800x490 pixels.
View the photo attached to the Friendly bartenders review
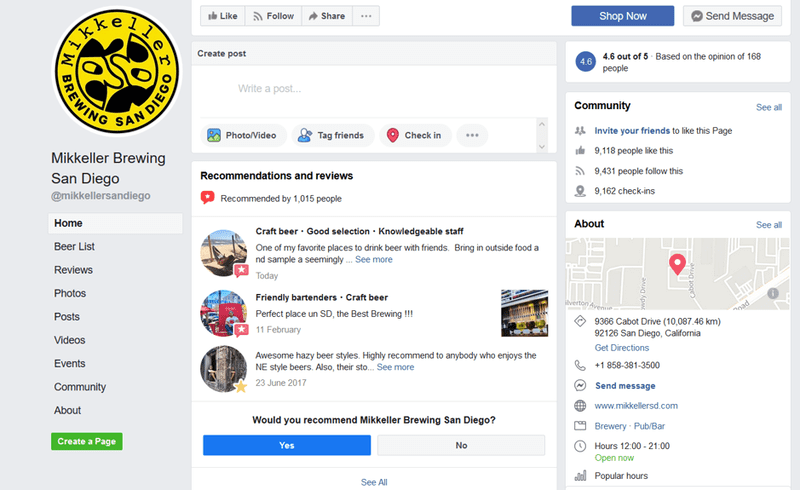click(524, 313)
